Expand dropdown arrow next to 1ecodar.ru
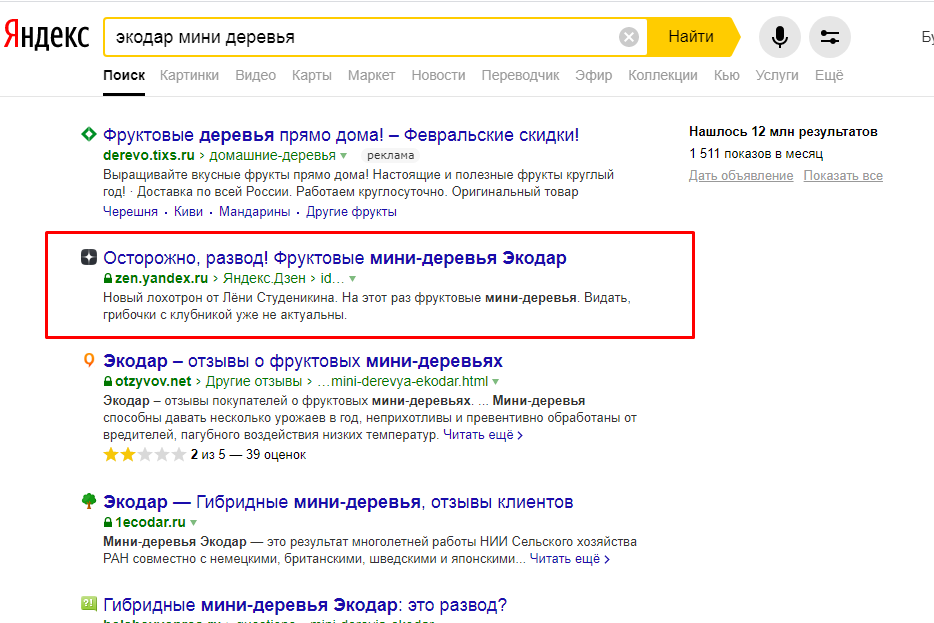Viewport: 934px width, 623px height. [x=194, y=523]
